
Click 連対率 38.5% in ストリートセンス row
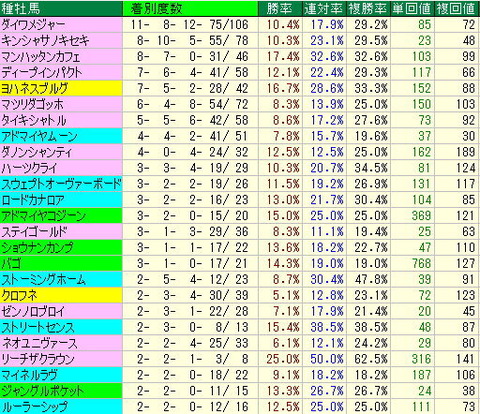click(x=327, y=327)
